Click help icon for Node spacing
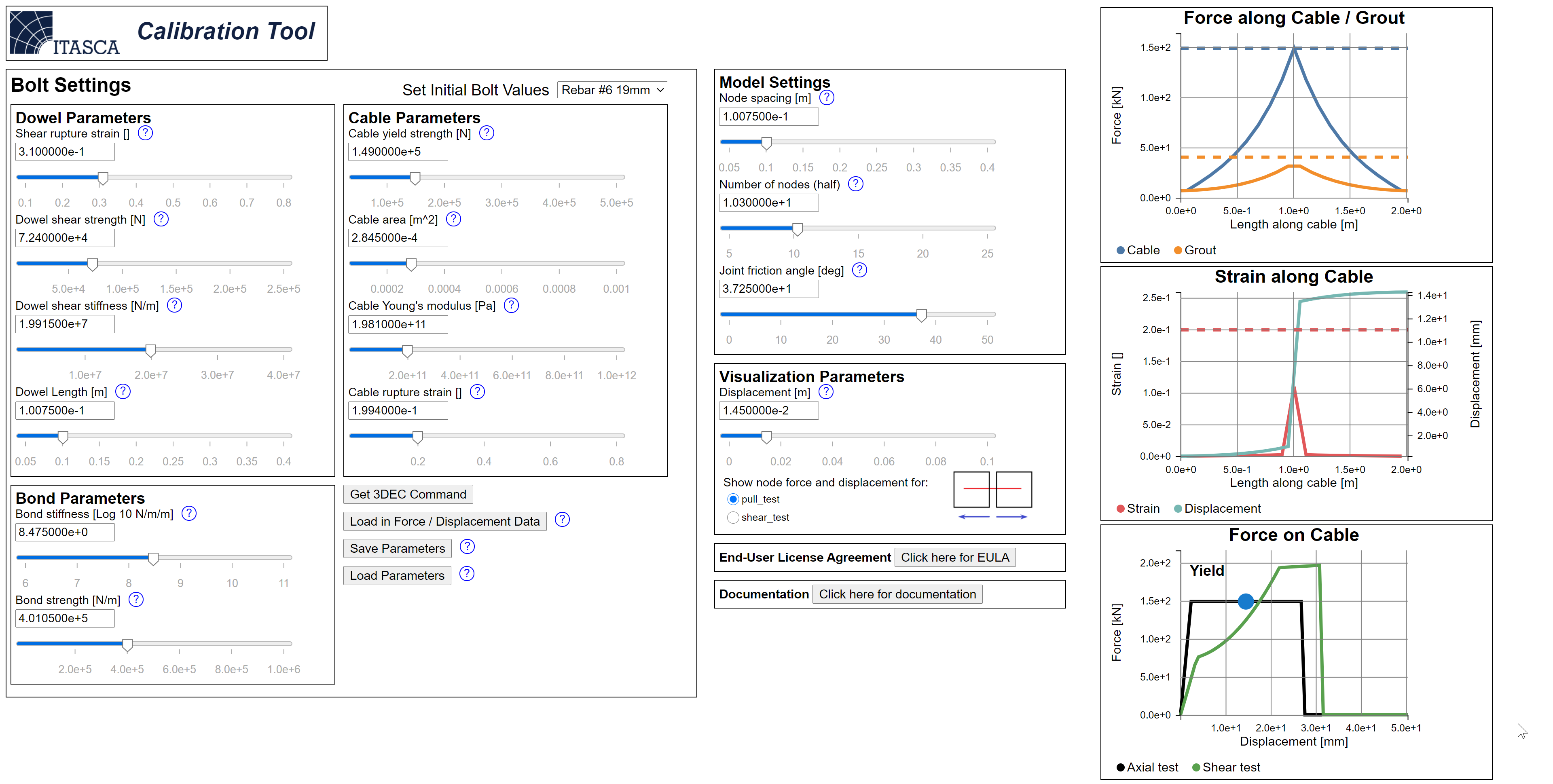The width and height of the screenshot is (1553, 784). [827, 97]
